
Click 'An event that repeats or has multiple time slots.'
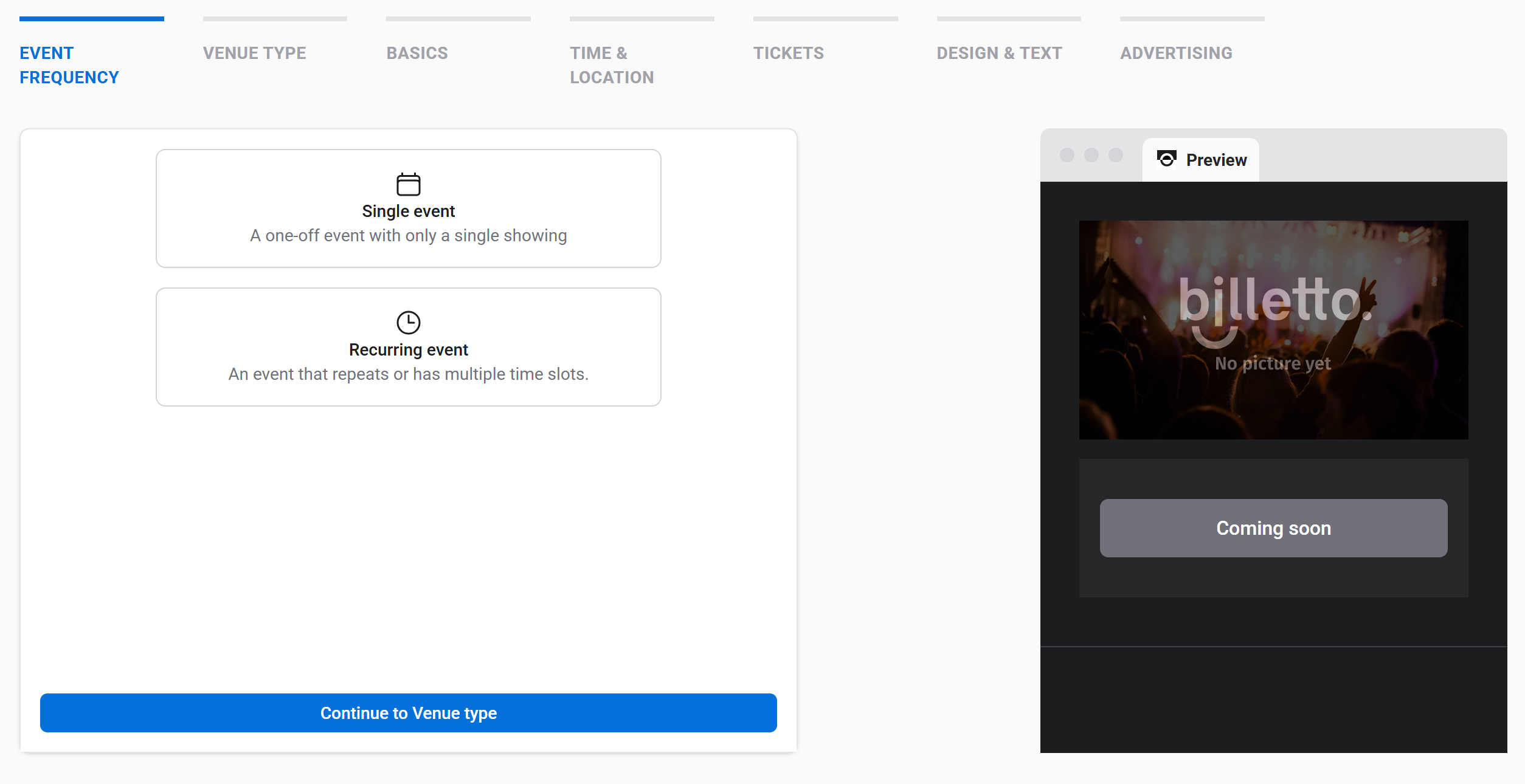pyautogui.click(x=408, y=374)
